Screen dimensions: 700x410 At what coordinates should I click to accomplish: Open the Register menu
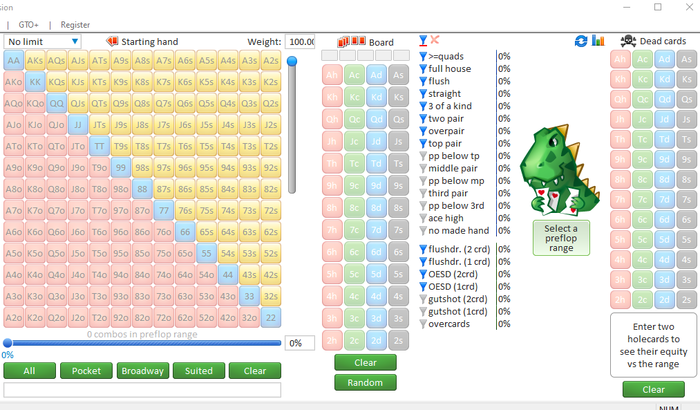[75, 25]
